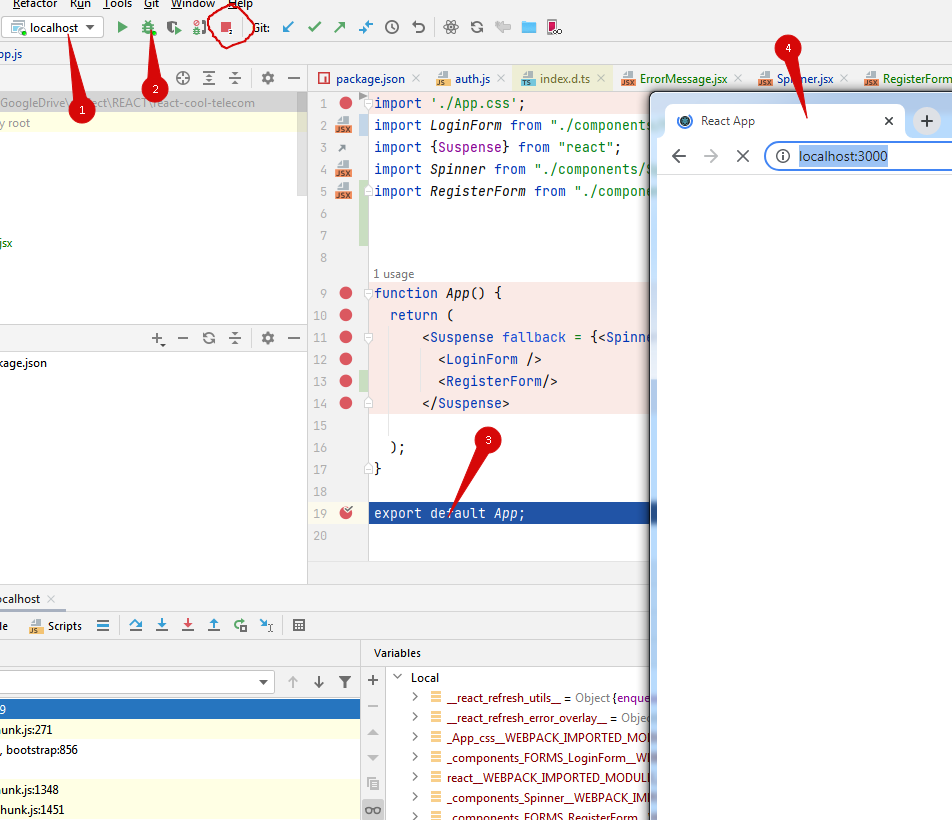Open a new Chrome tab

tap(927, 121)
